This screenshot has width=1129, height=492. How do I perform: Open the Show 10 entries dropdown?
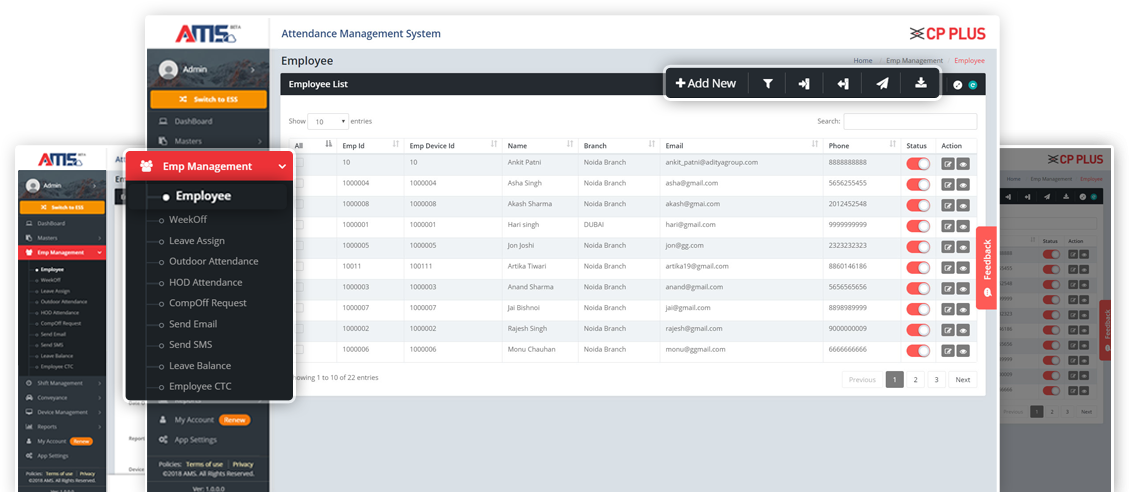click(x=328, y=122)
